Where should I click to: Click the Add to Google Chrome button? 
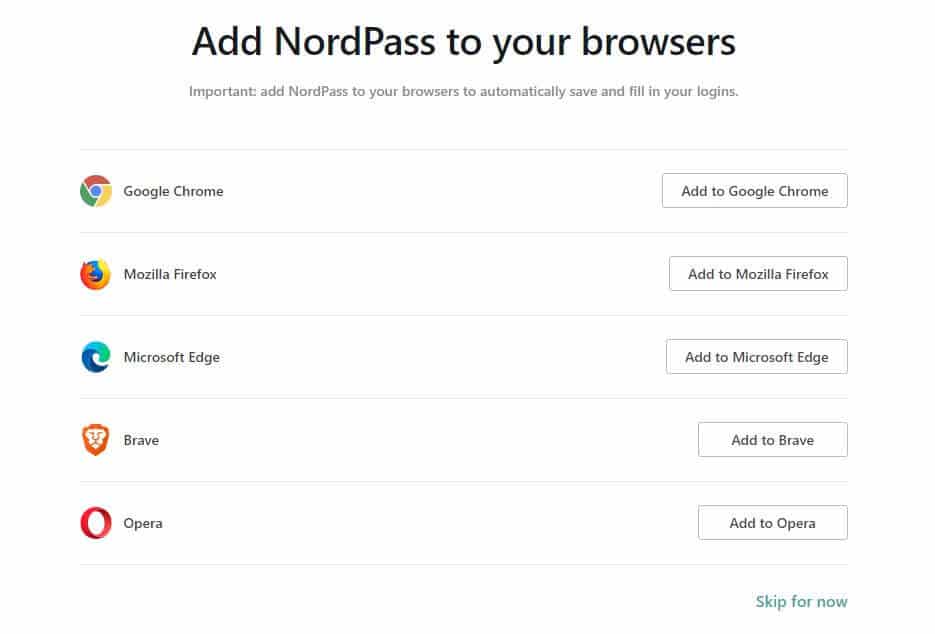[x=754, y=191]
